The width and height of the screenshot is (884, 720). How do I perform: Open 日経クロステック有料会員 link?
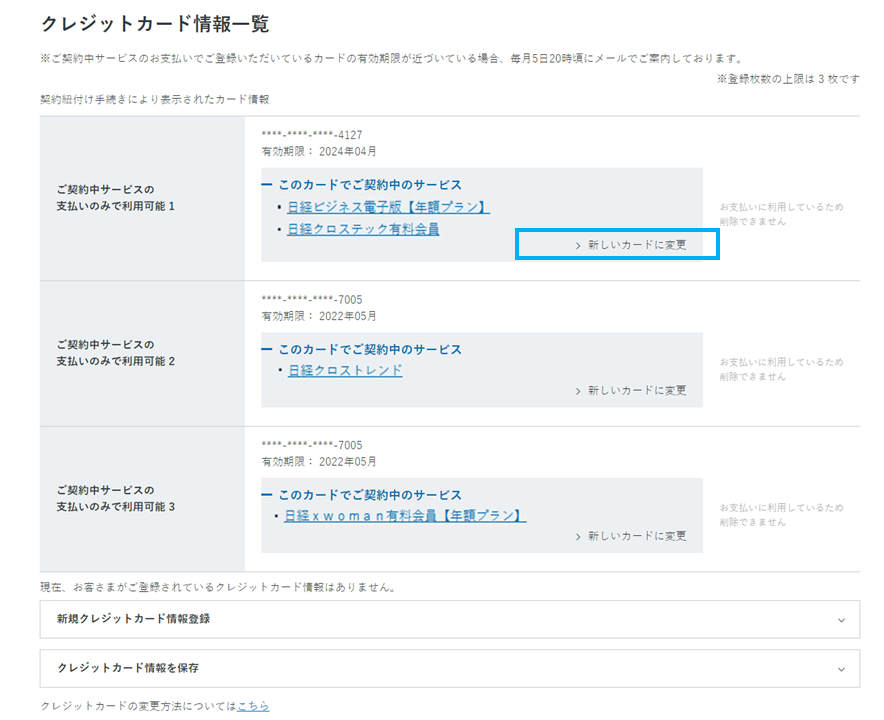pos(363,229)
